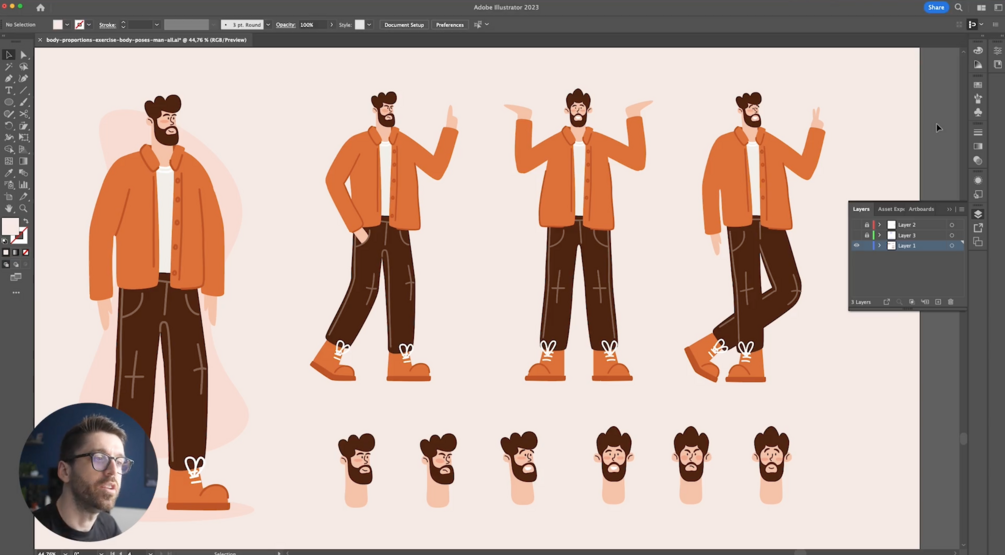Click the Home icon

(41, 7)
